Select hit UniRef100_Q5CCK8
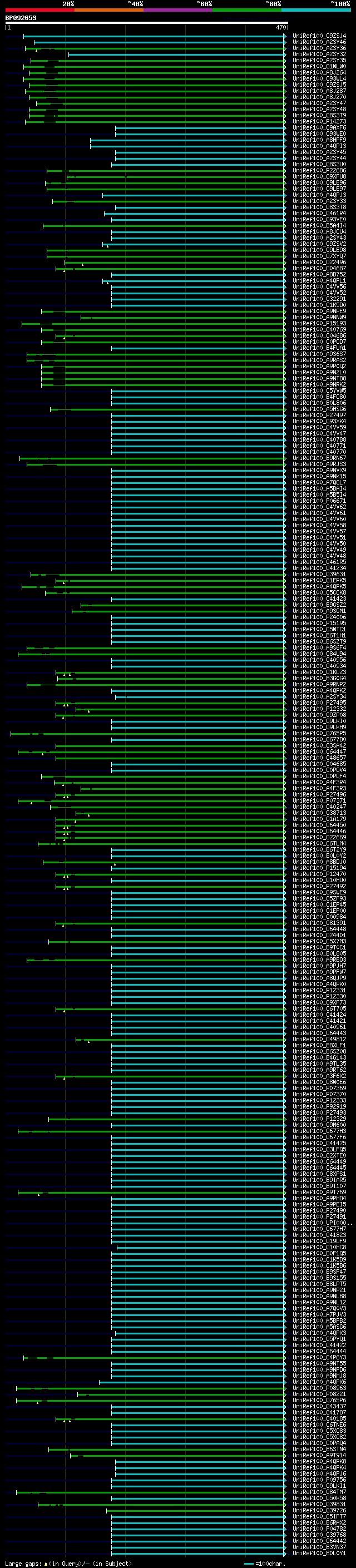 (319, 593)
